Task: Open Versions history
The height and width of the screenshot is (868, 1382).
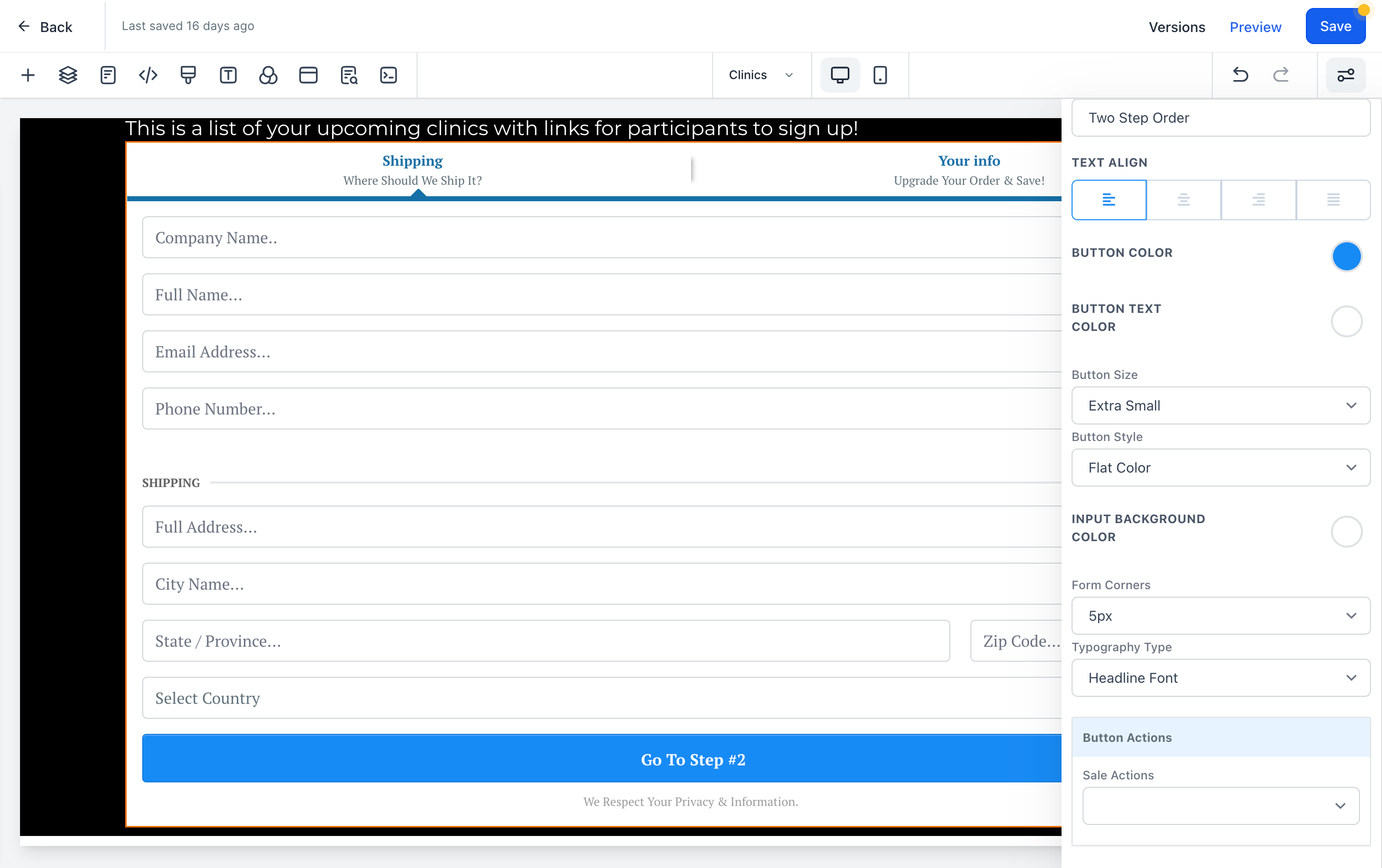Action: coord(1177,27)
